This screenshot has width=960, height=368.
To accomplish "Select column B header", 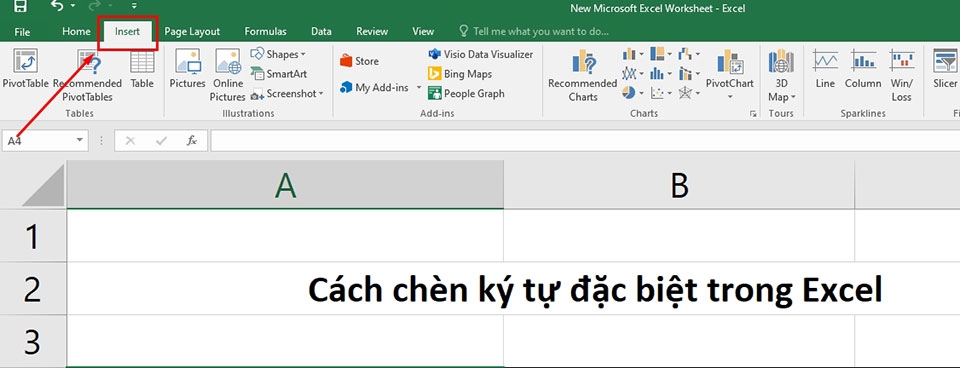I will pyautogui.click(x=679, y=185).
